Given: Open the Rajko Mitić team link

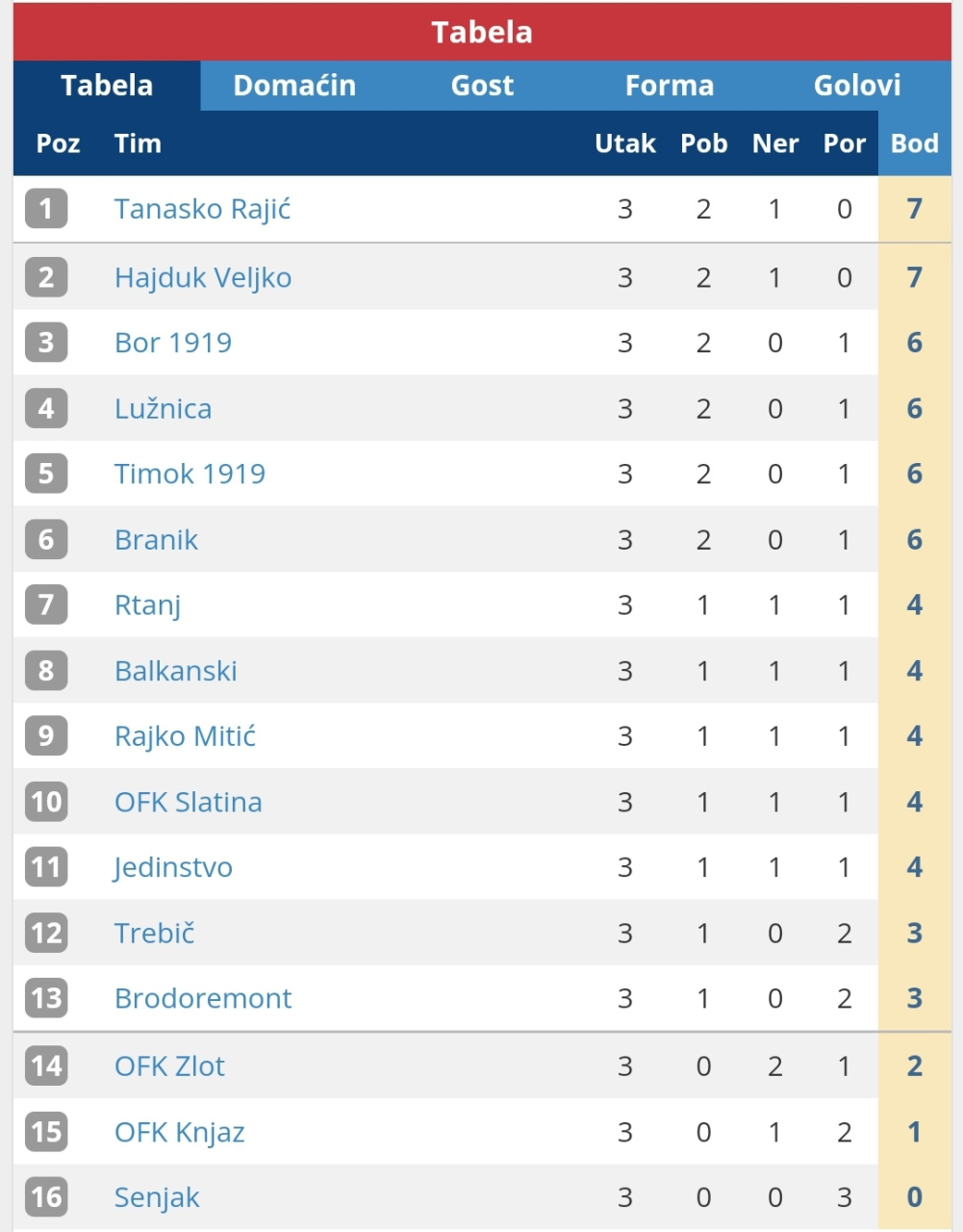Looking at the screenshot, I should click(185, 736).
